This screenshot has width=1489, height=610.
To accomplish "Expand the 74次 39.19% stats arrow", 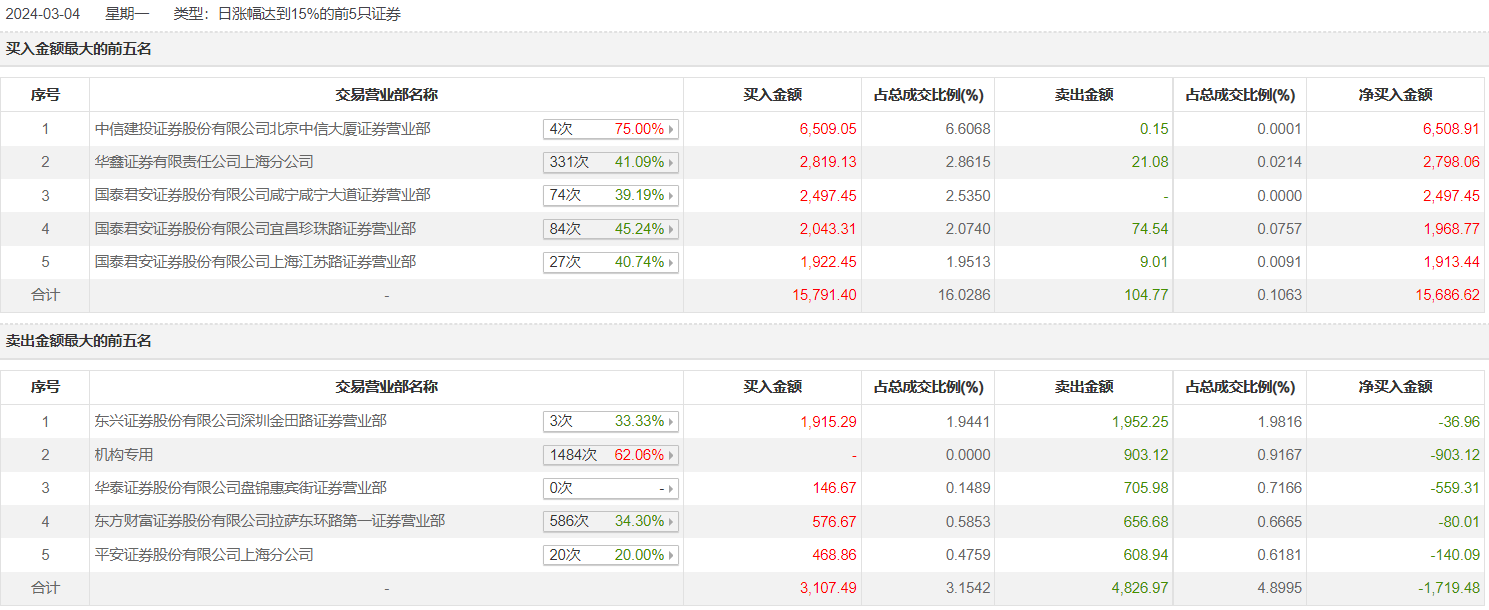I will pyautogui.click(x=671, y=196).
